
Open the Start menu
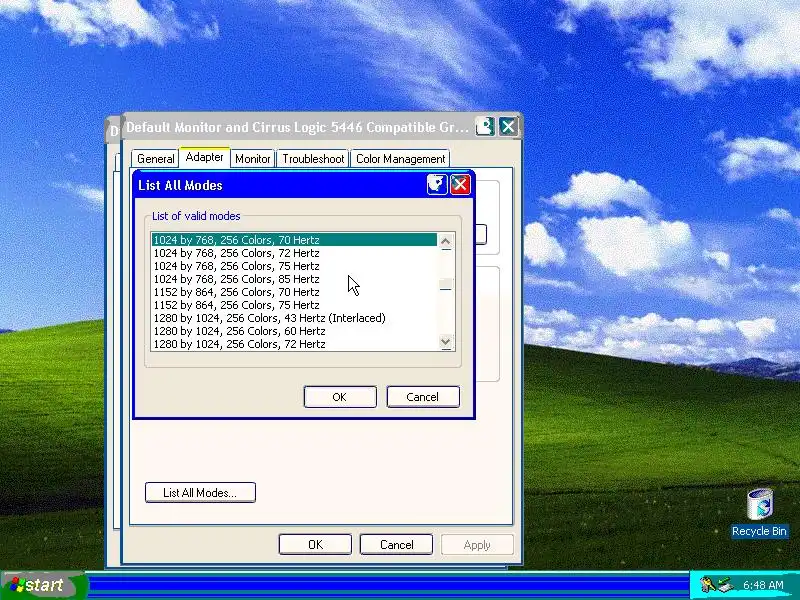[x=42, y=585]
